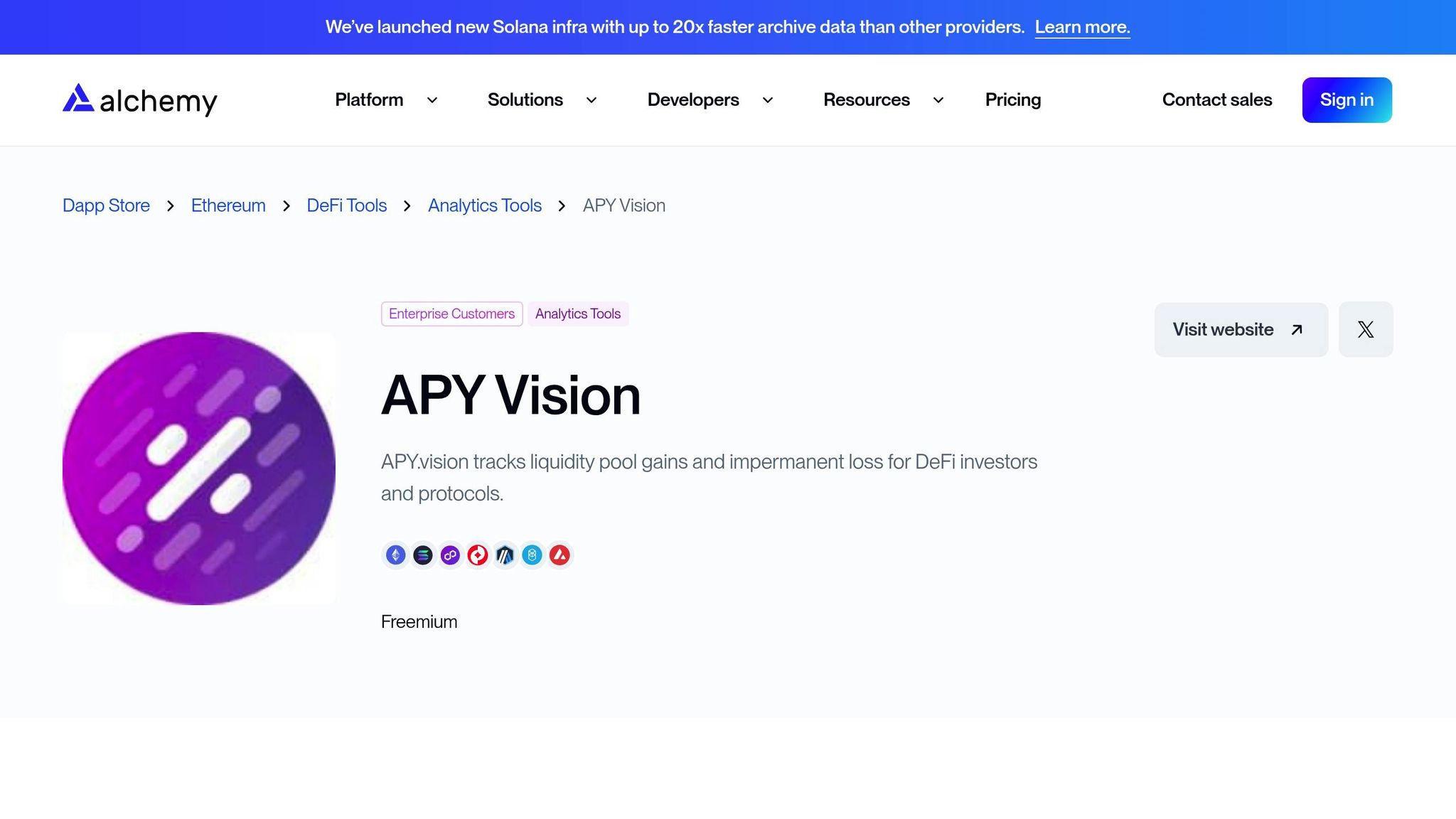The height and width of the screenshot is (819, 1456).
Task: Select the Fantom network icon
Action: (x=532, y=555)
